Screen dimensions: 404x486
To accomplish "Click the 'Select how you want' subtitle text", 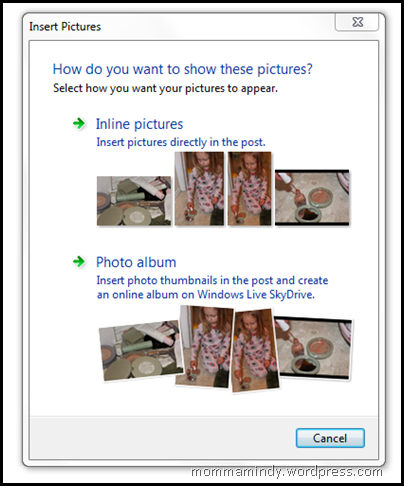I will click(x=165, y=88).
